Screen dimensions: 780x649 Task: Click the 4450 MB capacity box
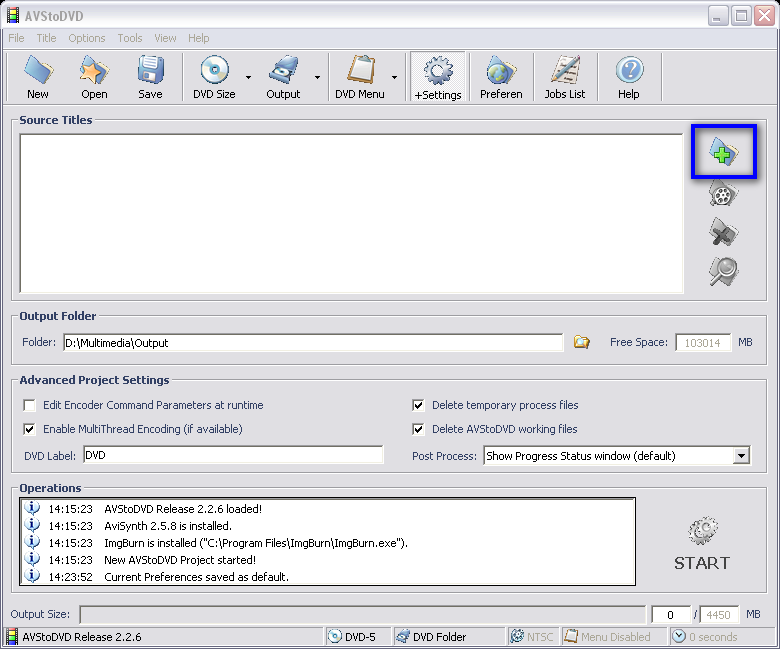(x=719, y=615)
